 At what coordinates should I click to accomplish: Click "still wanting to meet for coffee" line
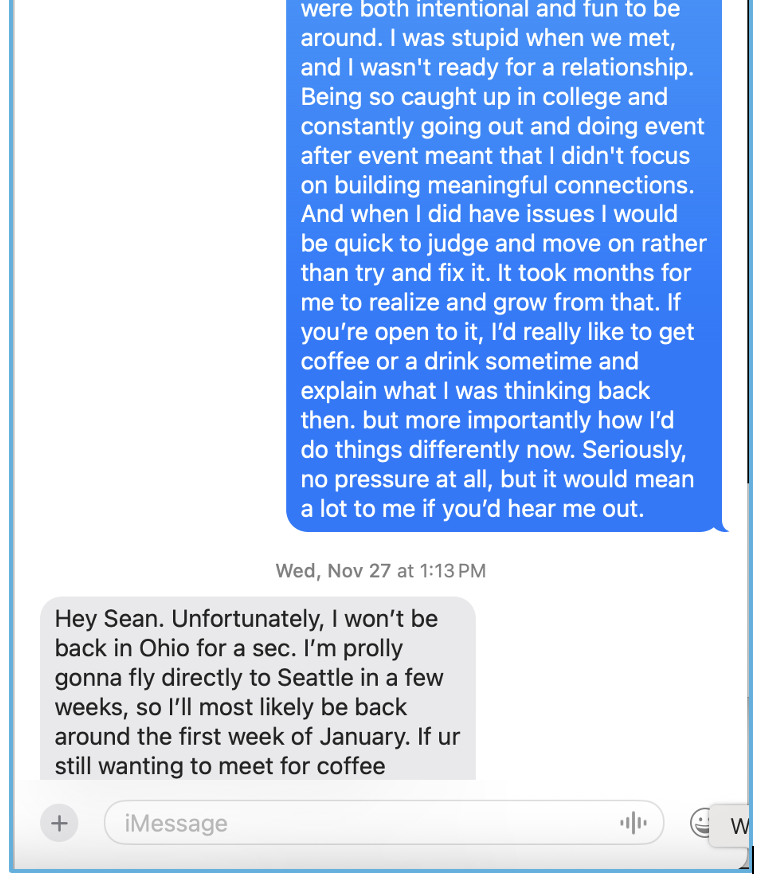pos(220,766)
